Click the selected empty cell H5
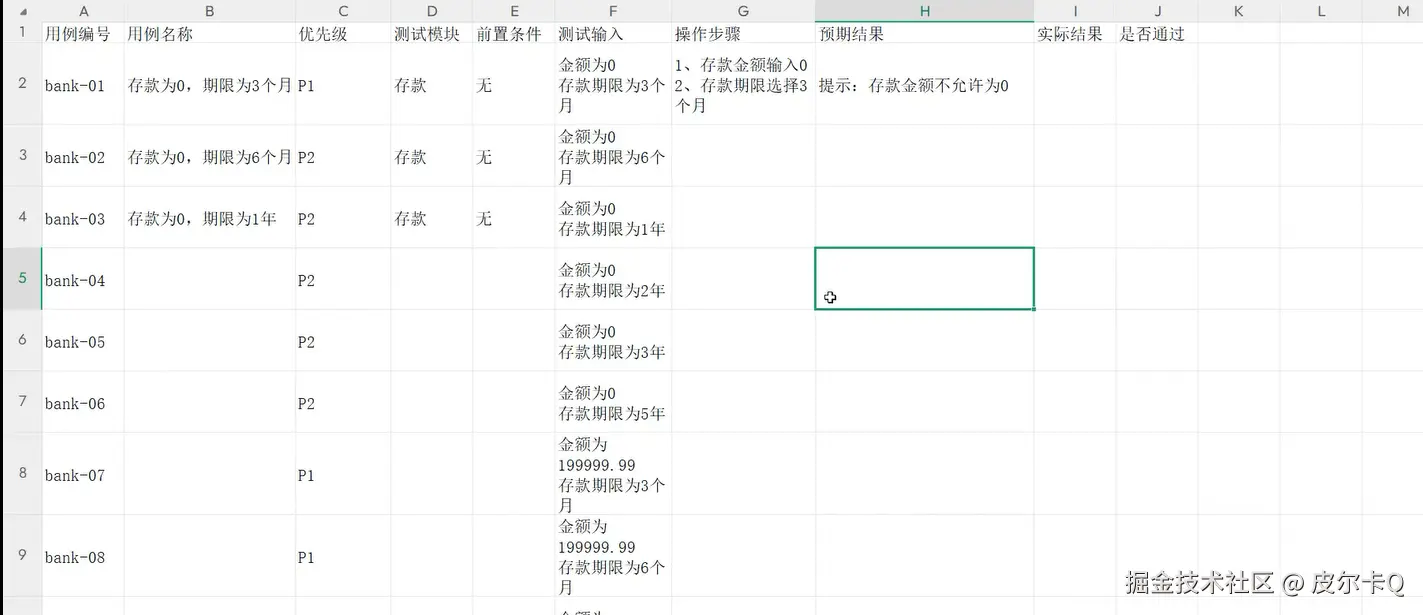 tap(925, 279)
